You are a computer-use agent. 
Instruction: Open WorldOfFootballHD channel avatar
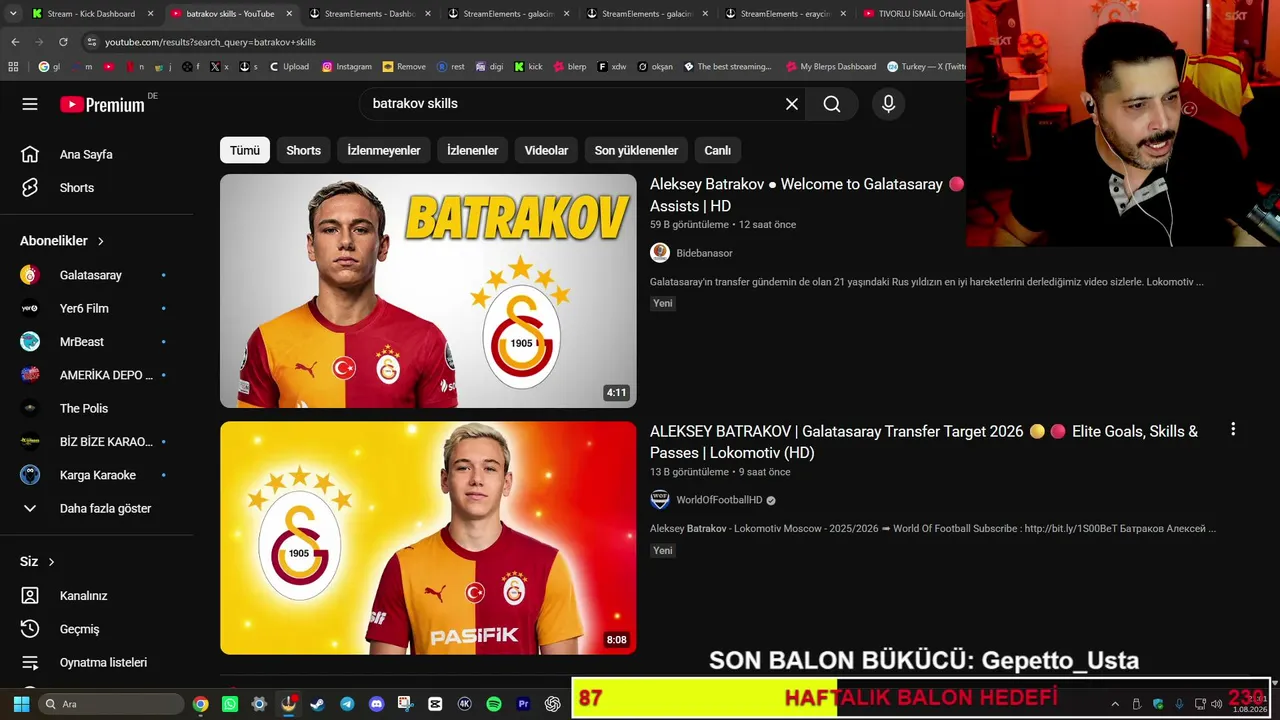660,500
